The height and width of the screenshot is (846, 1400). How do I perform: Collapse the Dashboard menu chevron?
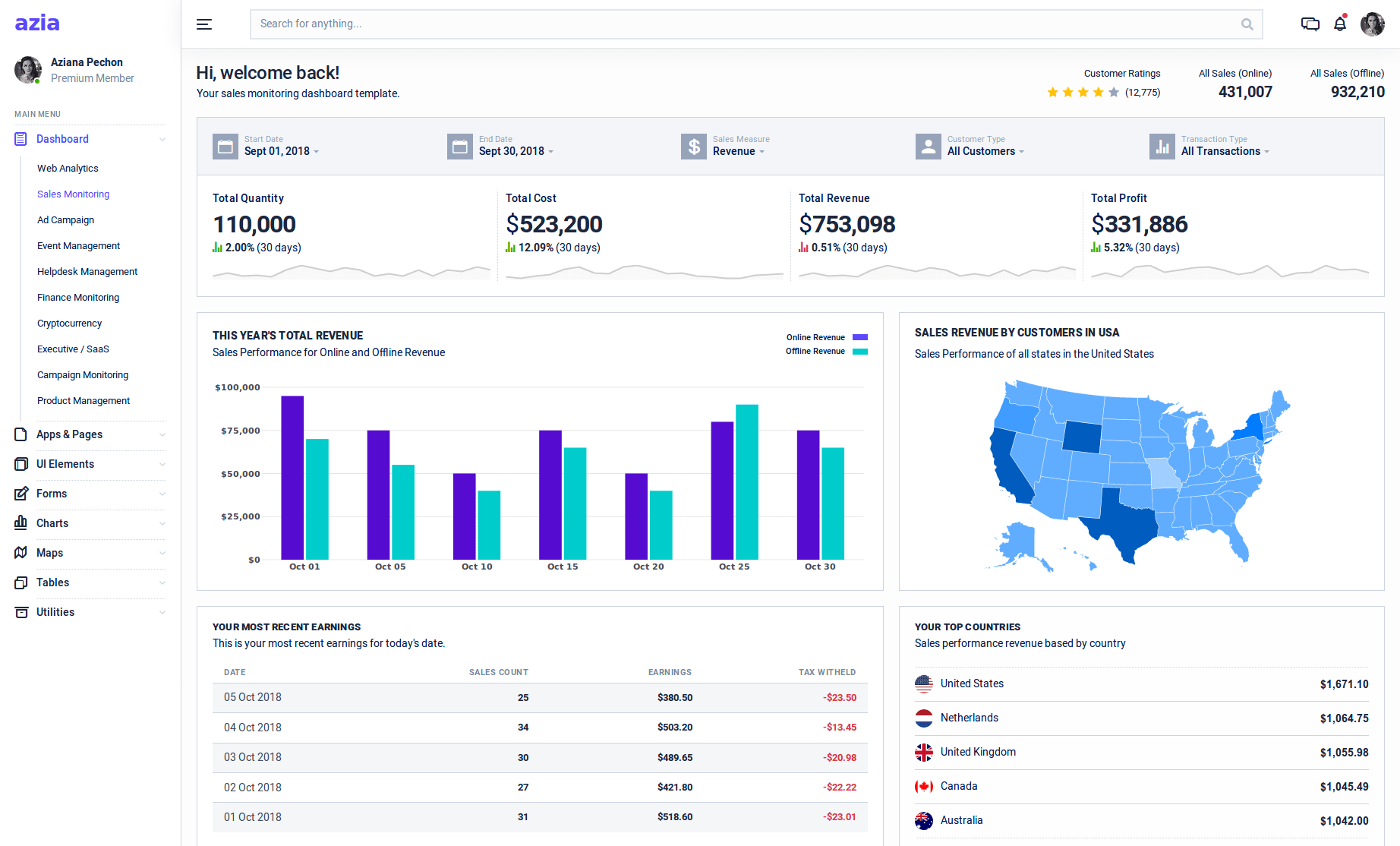[162, 139]
